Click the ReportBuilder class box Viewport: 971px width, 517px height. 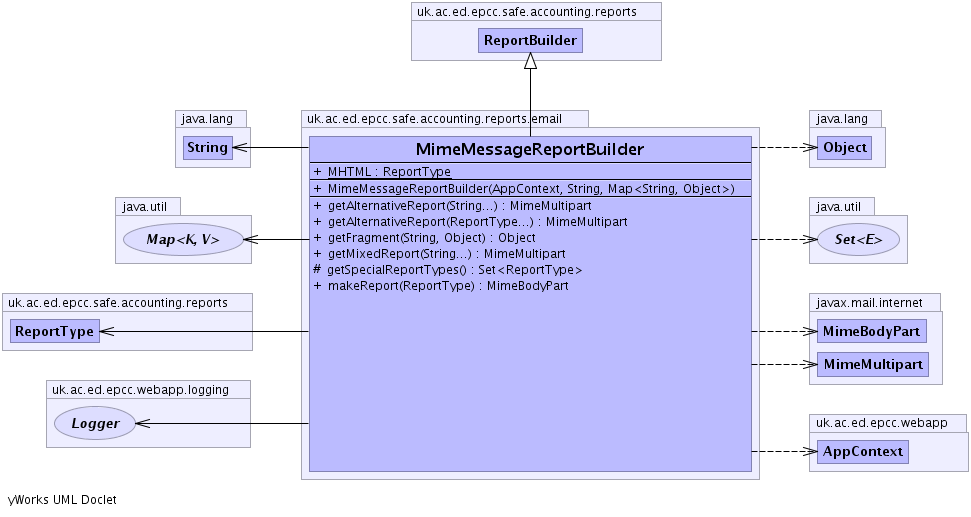[x=530, y=41]
